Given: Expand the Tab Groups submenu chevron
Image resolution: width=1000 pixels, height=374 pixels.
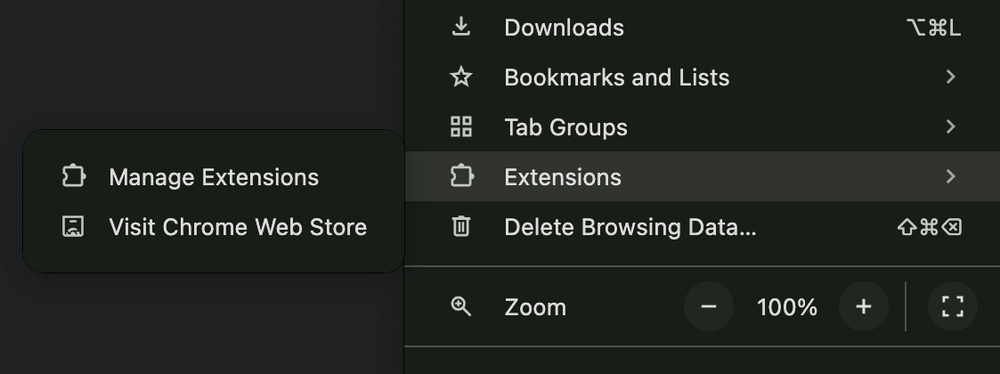Looking at the screenshot, I should click(950, 126).
